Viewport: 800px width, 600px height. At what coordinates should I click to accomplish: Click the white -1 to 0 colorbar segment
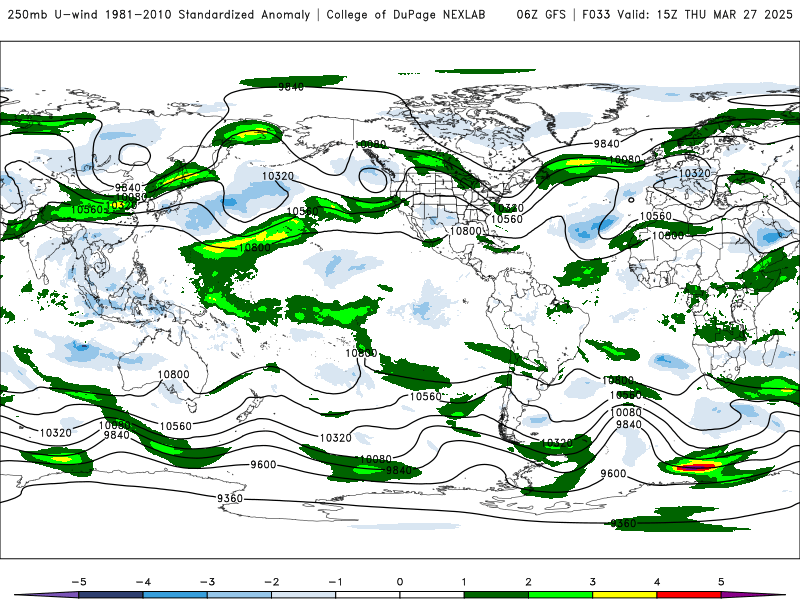[368, 595]
